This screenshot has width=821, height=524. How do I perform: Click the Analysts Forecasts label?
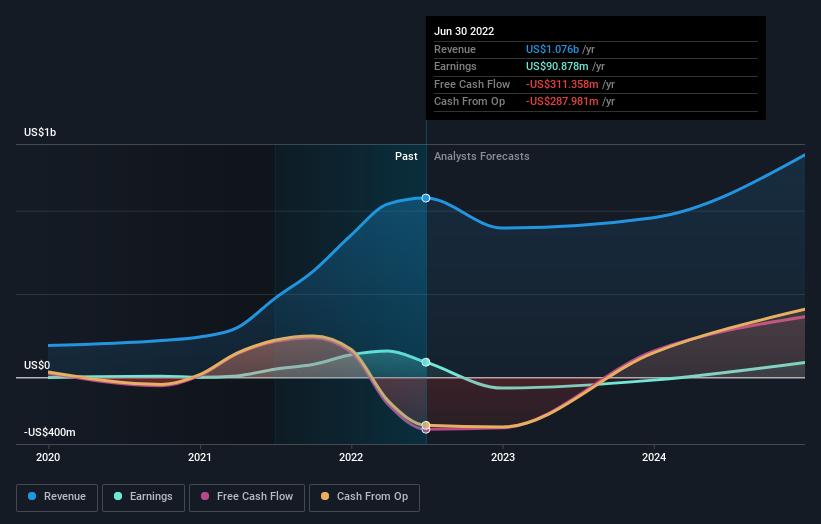tap(481, 157)
